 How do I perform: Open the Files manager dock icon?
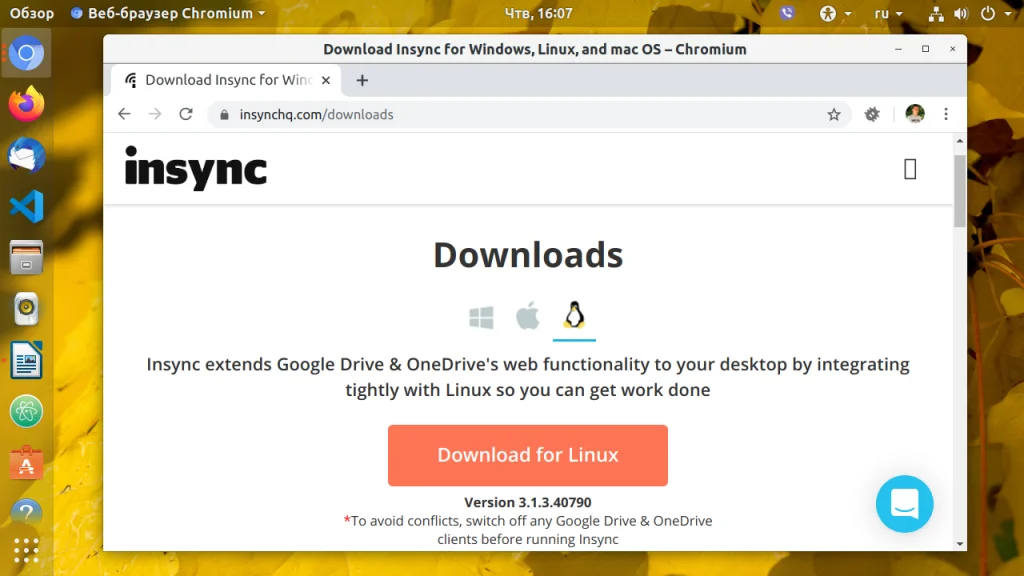(26, 257)
